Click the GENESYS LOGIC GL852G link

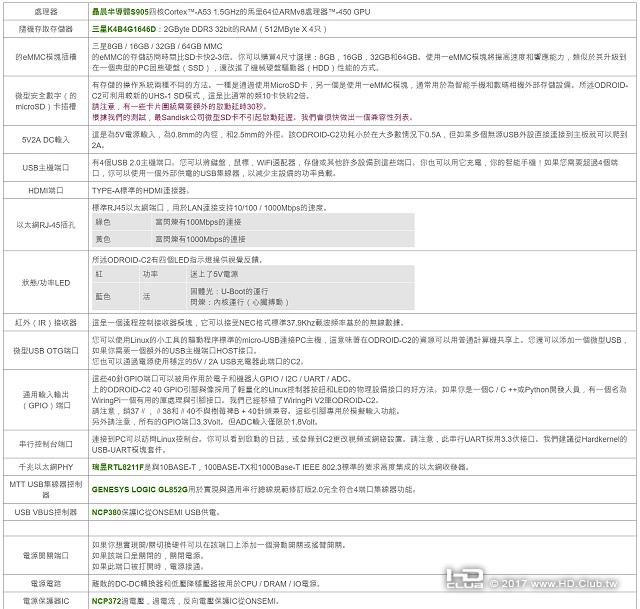(140, 489)
